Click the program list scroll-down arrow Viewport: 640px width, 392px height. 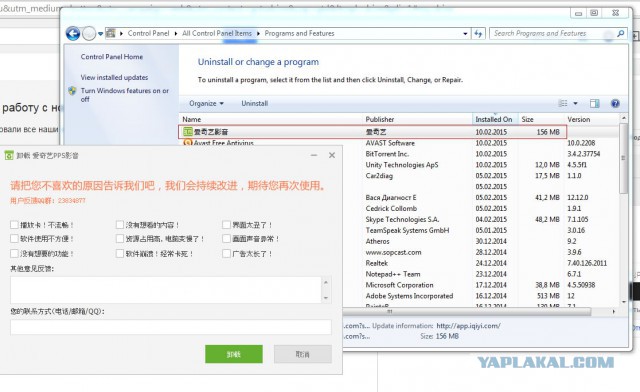click(x=623, y=302)
